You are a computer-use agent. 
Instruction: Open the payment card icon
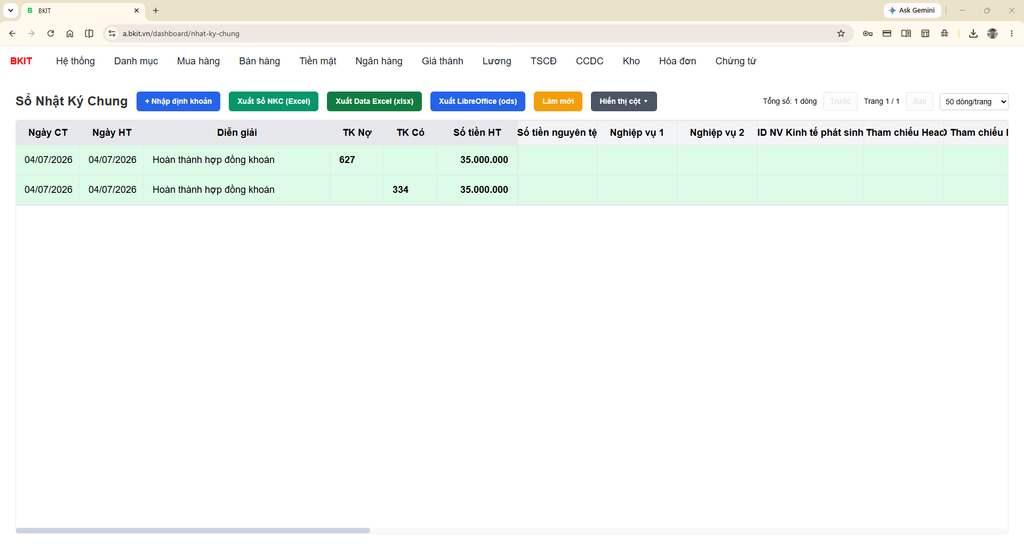point(887,33)
